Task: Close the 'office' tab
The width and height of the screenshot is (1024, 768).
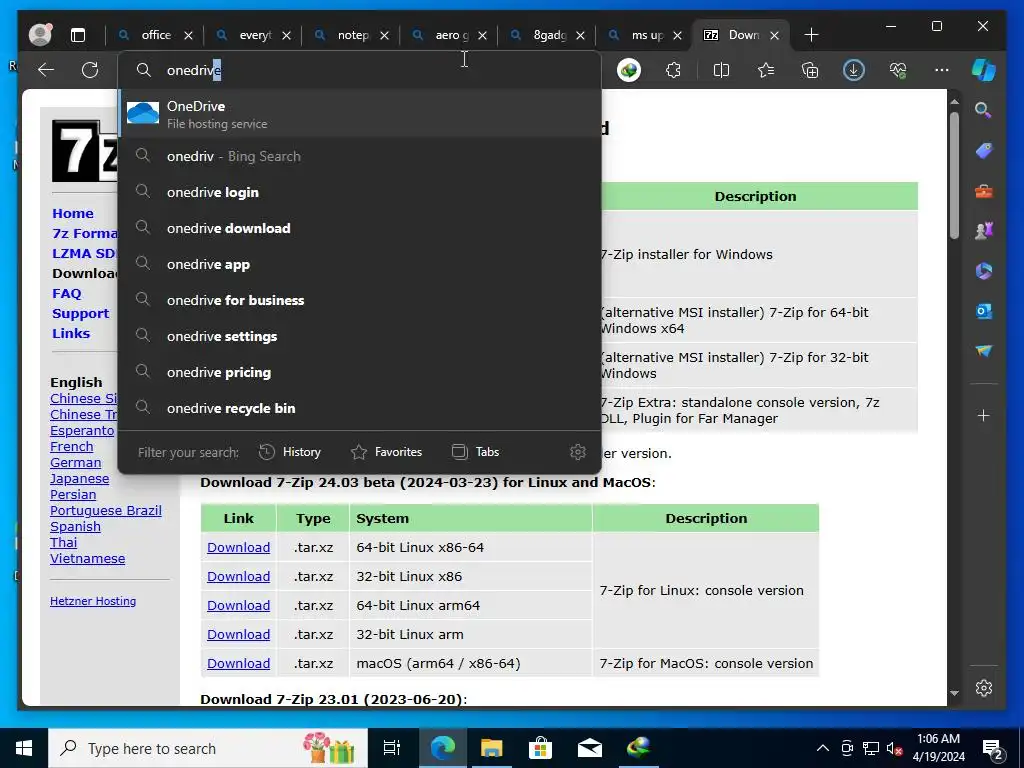Action: tap(188, 35)
